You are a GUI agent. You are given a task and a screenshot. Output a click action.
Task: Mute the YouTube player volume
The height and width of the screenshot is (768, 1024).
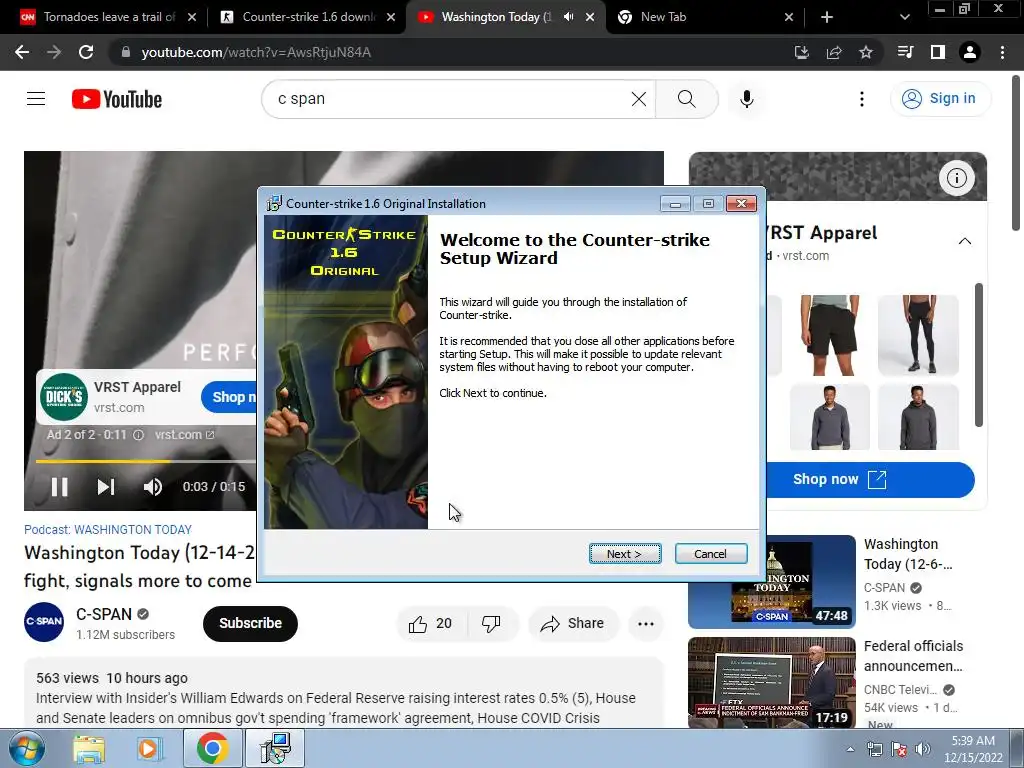coord(153,487)
